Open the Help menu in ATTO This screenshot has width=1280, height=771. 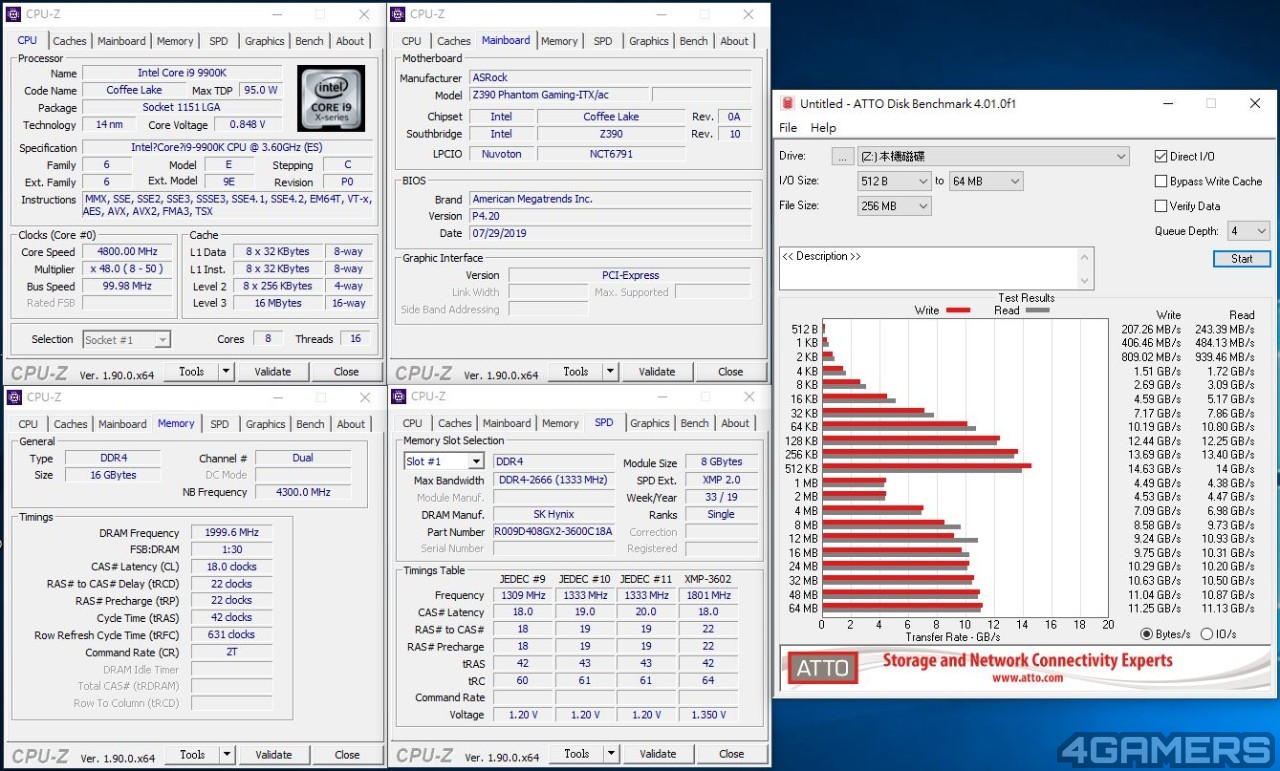tap(823, 128)
